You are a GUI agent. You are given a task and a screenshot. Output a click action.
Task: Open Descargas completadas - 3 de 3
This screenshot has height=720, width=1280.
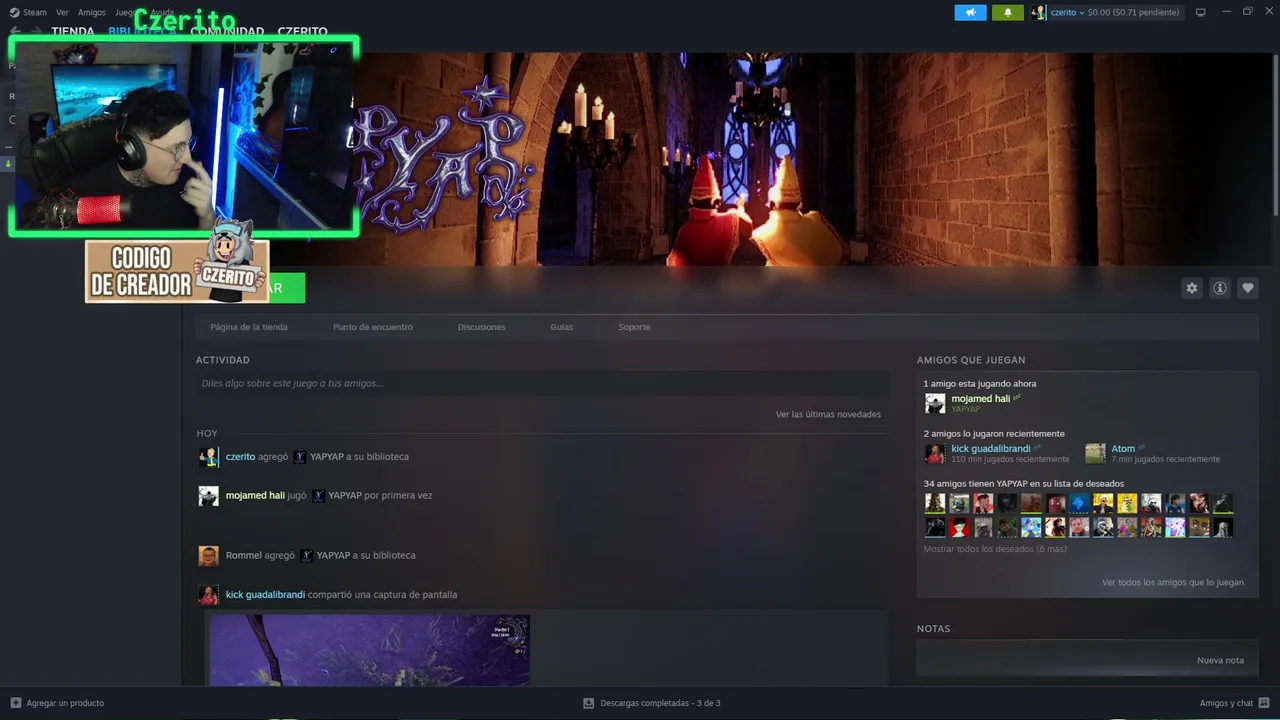coord(660,703)
